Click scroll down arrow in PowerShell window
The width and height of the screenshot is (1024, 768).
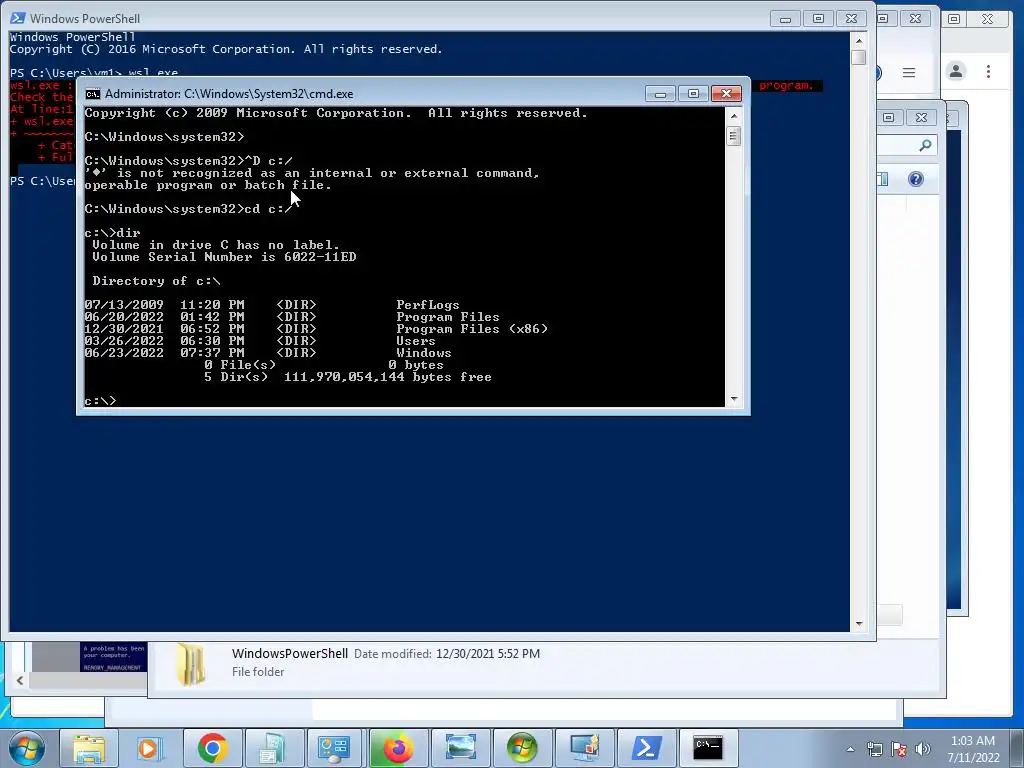click(859, 624)
